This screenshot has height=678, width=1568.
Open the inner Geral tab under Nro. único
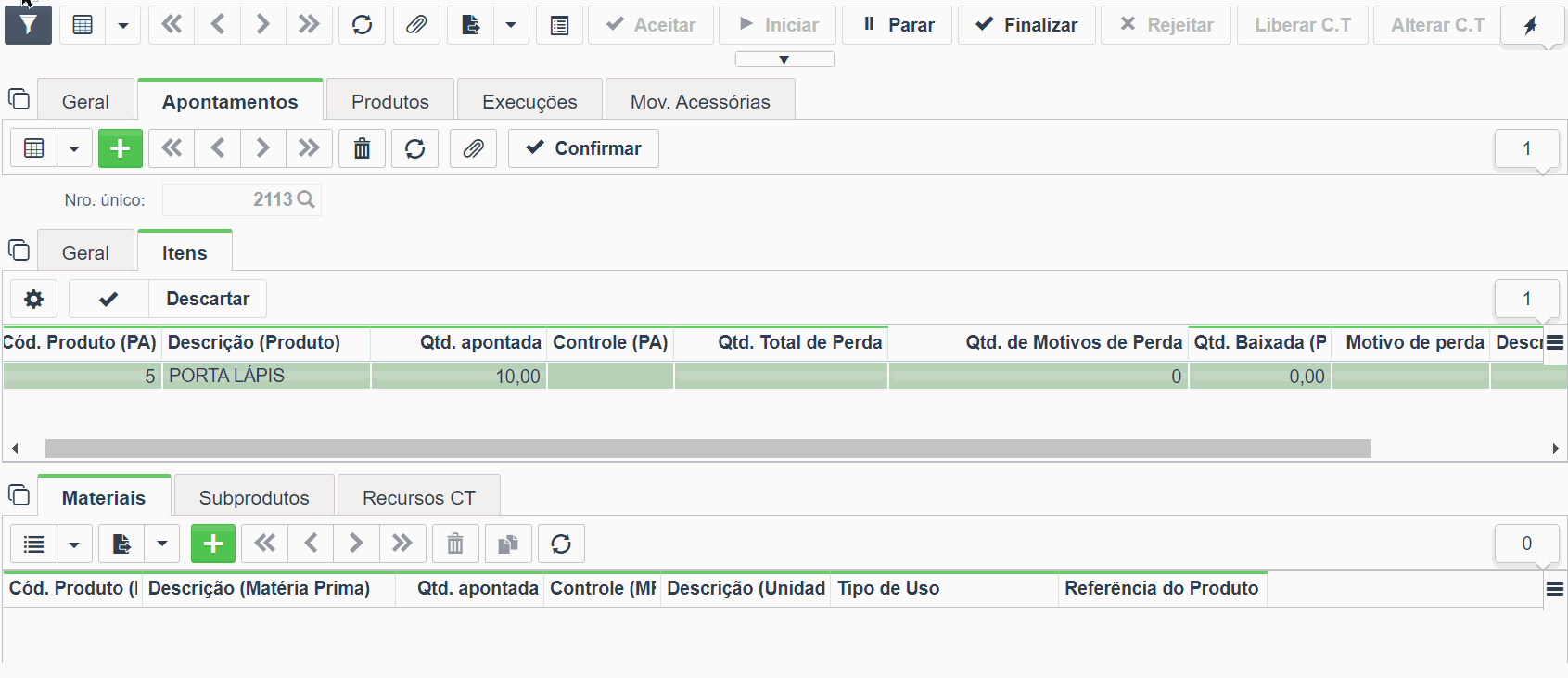pos(85,252)
